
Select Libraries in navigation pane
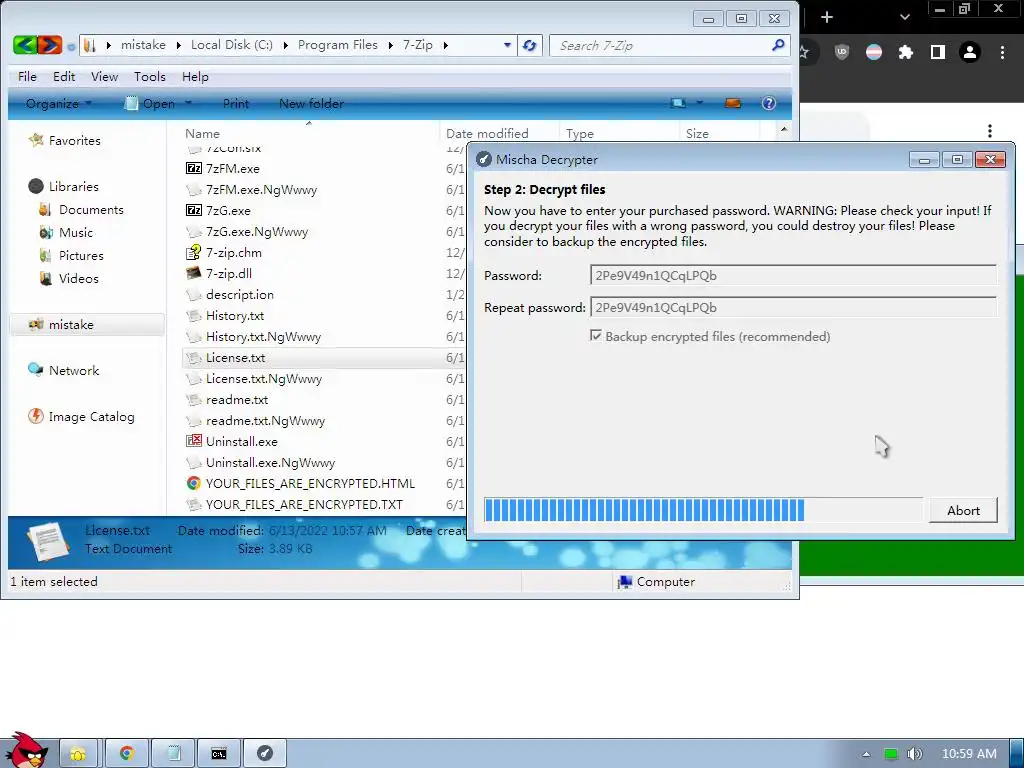[74, 187]
